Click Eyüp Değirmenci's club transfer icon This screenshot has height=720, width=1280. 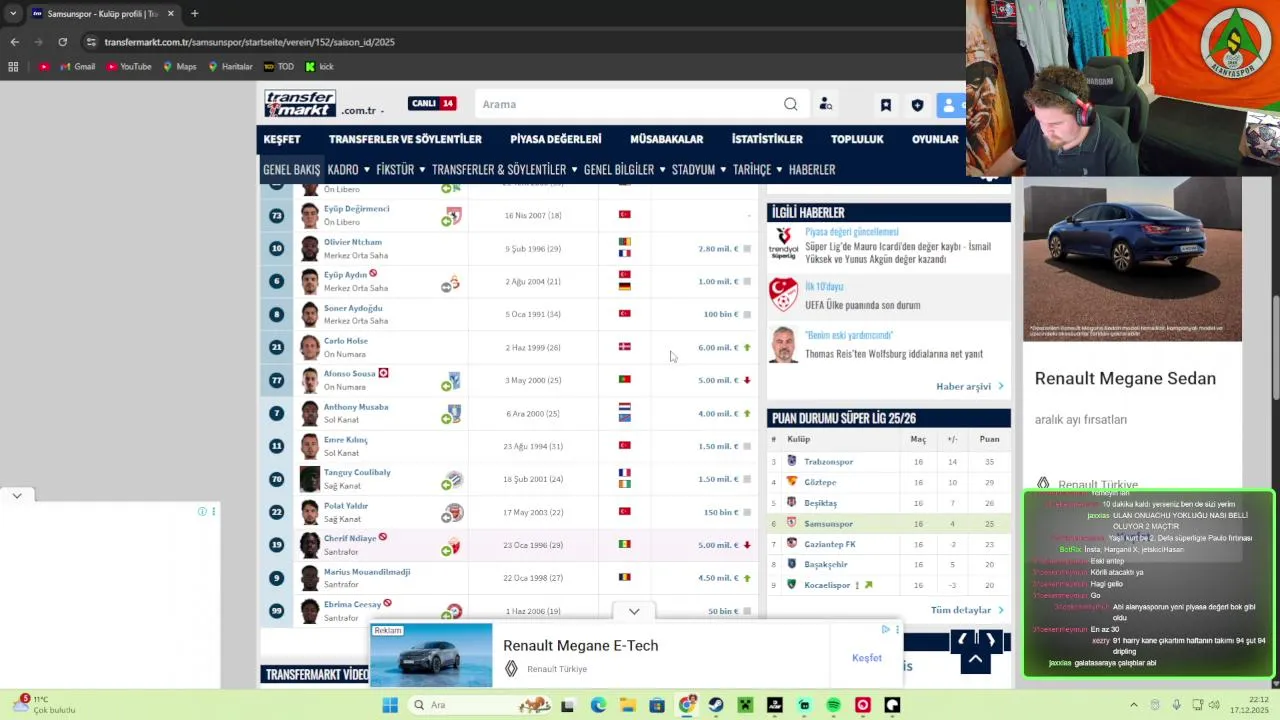[x=454, y=215]
